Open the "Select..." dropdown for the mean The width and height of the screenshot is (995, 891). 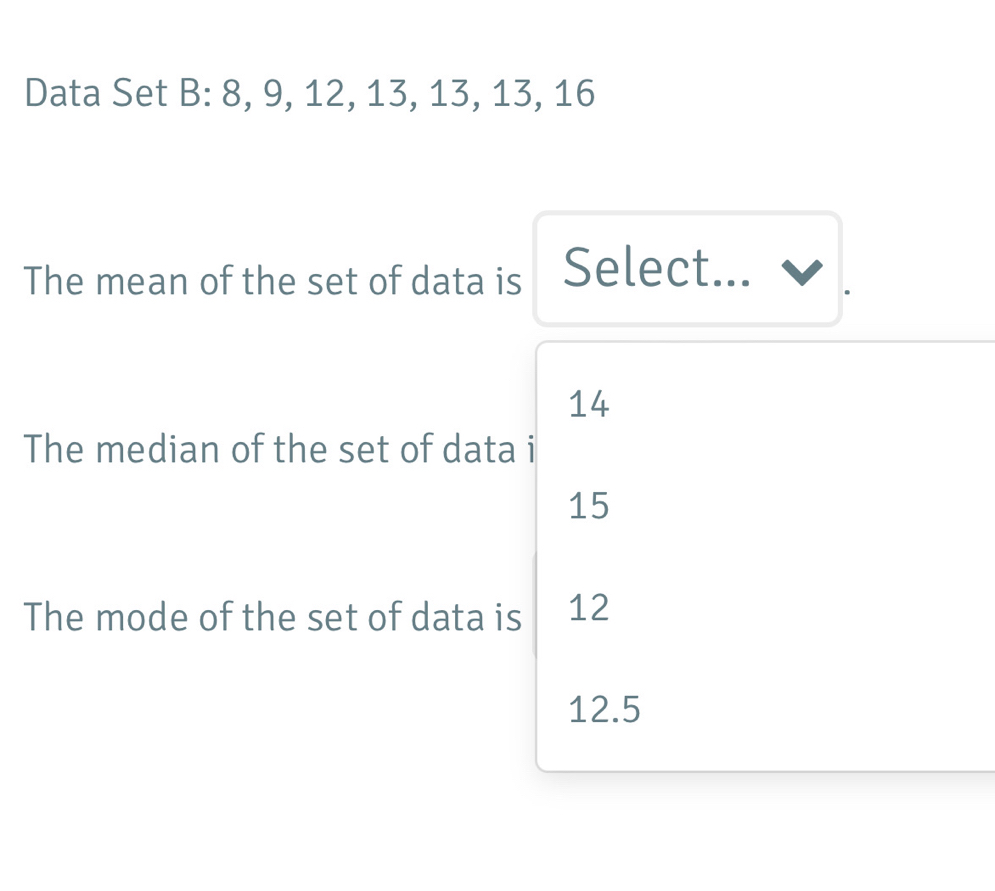point(687,269)
